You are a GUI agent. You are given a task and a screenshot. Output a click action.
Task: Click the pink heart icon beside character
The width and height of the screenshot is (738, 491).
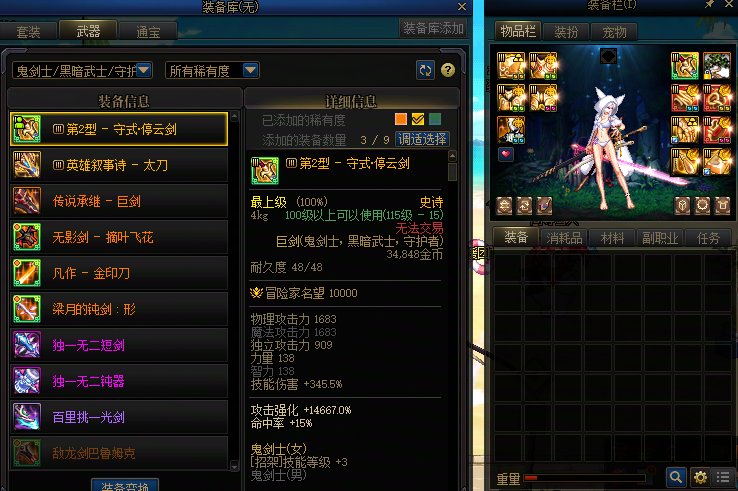click(x=505, y=154)
